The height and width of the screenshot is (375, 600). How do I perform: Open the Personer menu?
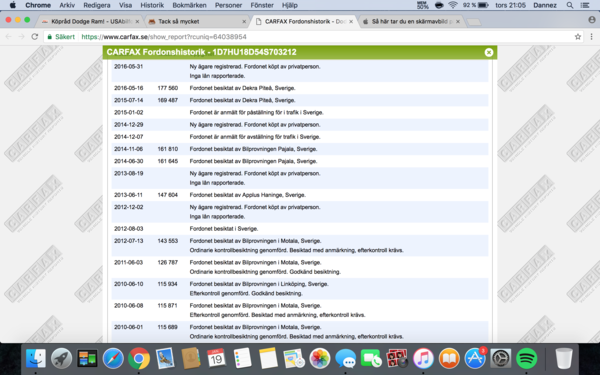point(228,5)
